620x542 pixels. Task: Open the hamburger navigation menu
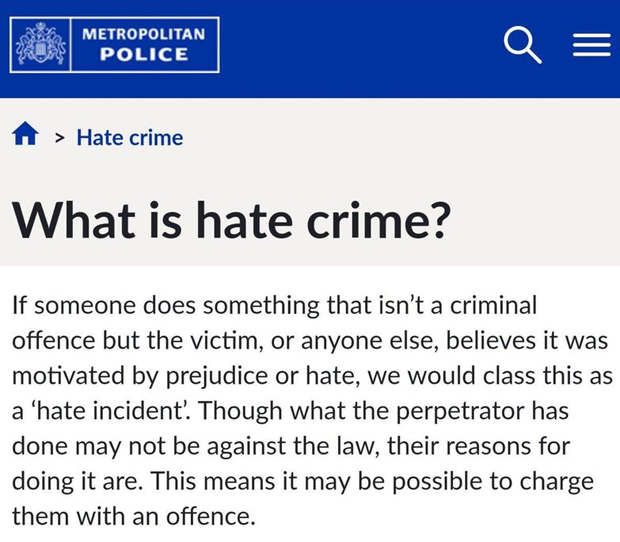click(590, 45)
